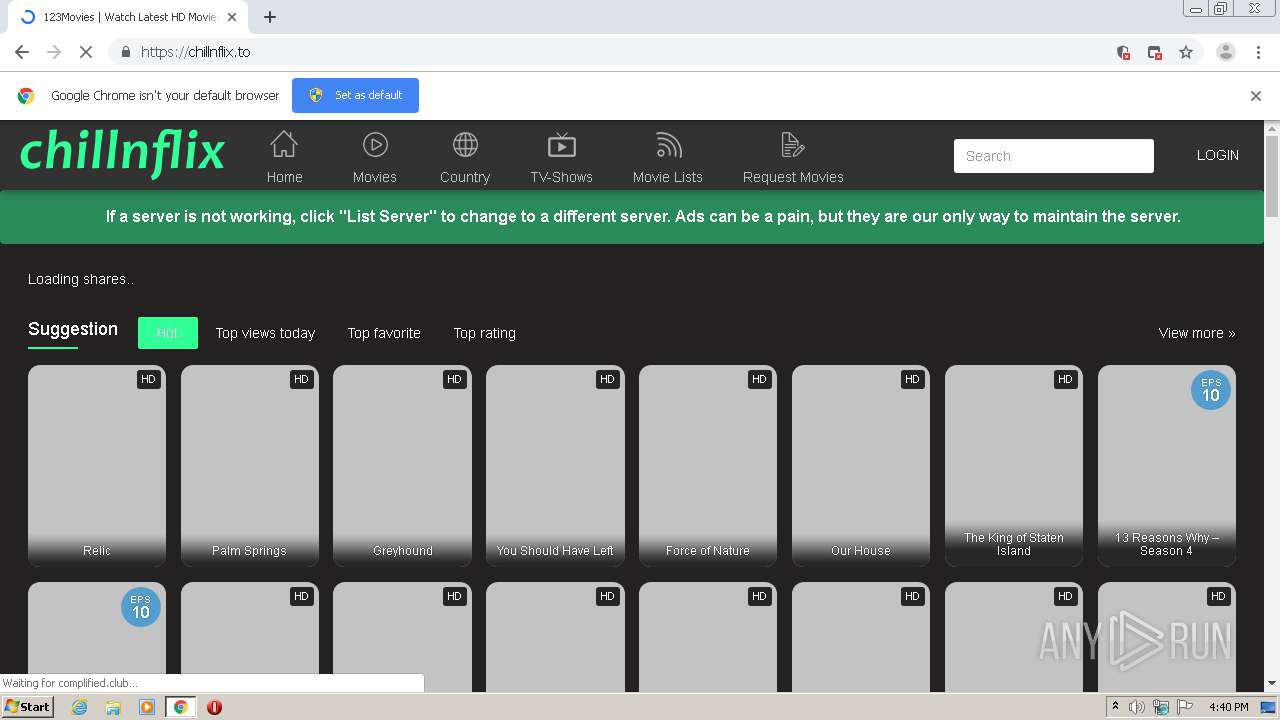Viewport: 1280px width, 720px height.
Task: Open the Country globe icon
Action: point(465,145)
